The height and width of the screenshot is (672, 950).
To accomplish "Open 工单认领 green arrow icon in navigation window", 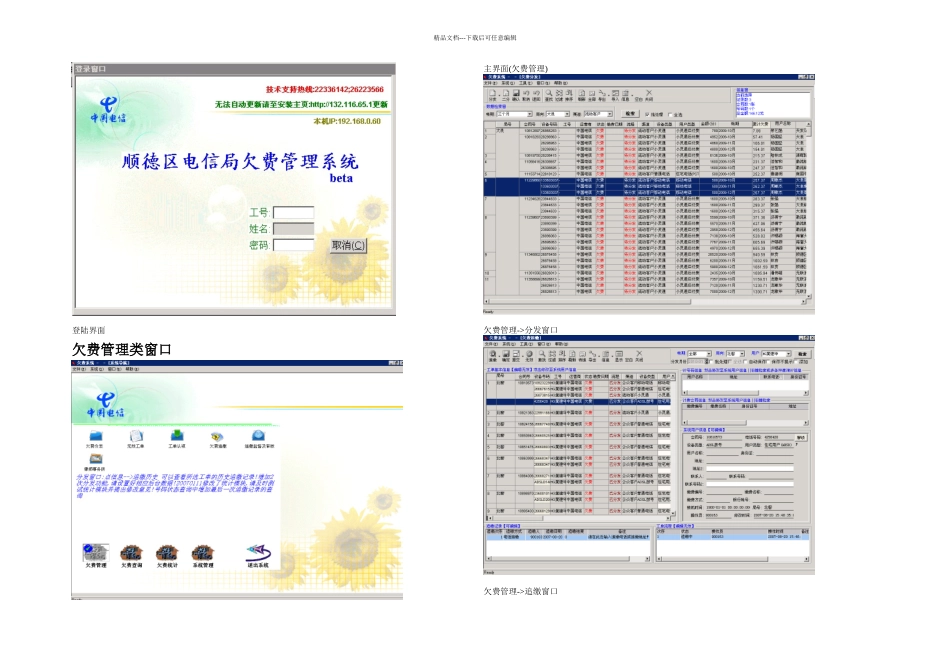I will [177, 436].
